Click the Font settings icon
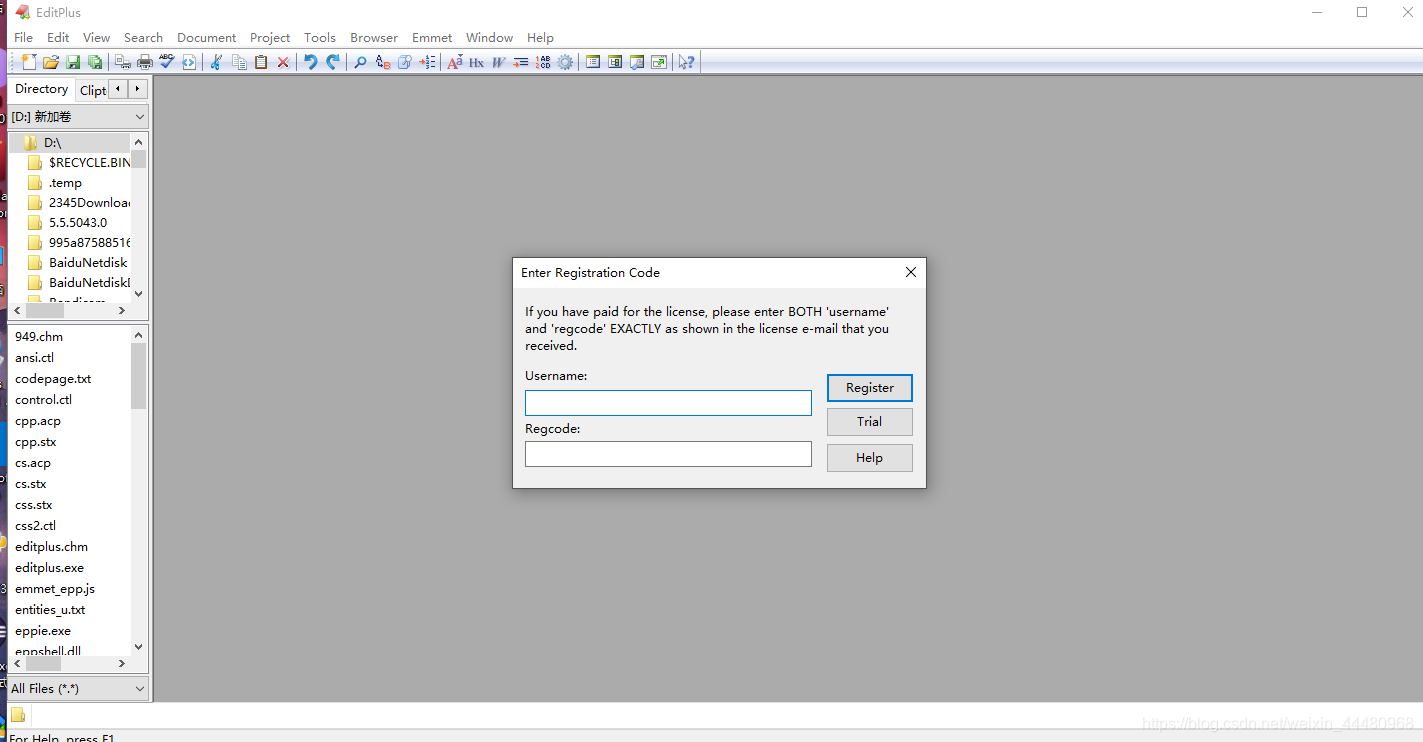Viewport: 1423px width, 742px height. coord(454,62)
